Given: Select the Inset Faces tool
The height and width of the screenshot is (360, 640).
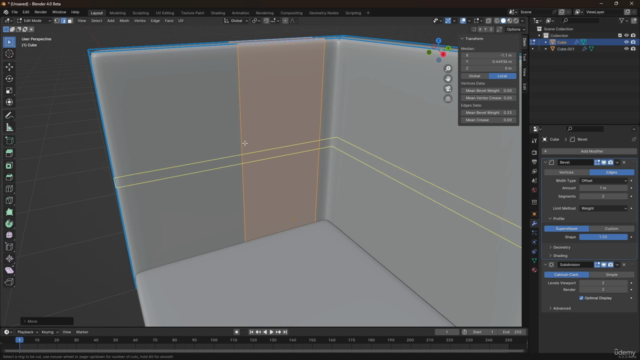Looking at the screenshot, I should pos(9,165).
